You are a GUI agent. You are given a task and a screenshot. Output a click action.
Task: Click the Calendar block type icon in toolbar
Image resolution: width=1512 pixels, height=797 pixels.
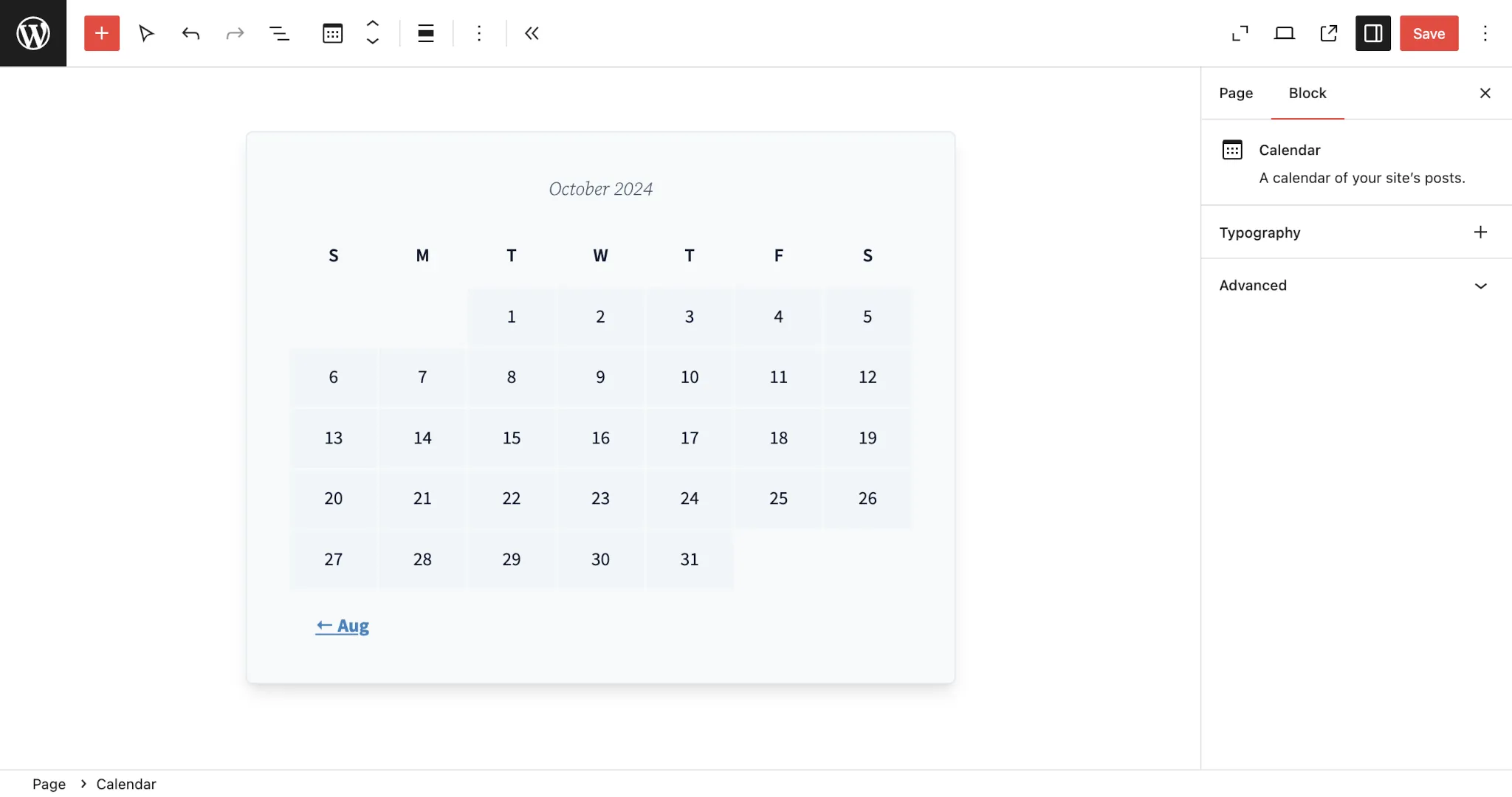(333, 33)
